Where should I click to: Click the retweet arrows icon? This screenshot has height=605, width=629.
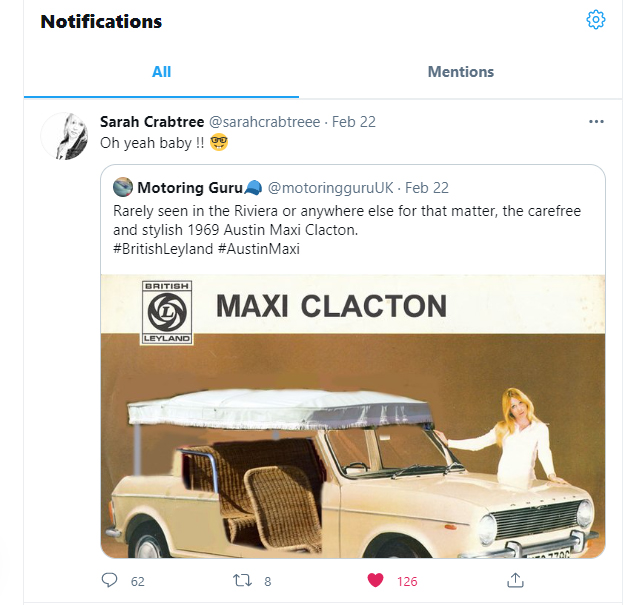coord(242,580)
